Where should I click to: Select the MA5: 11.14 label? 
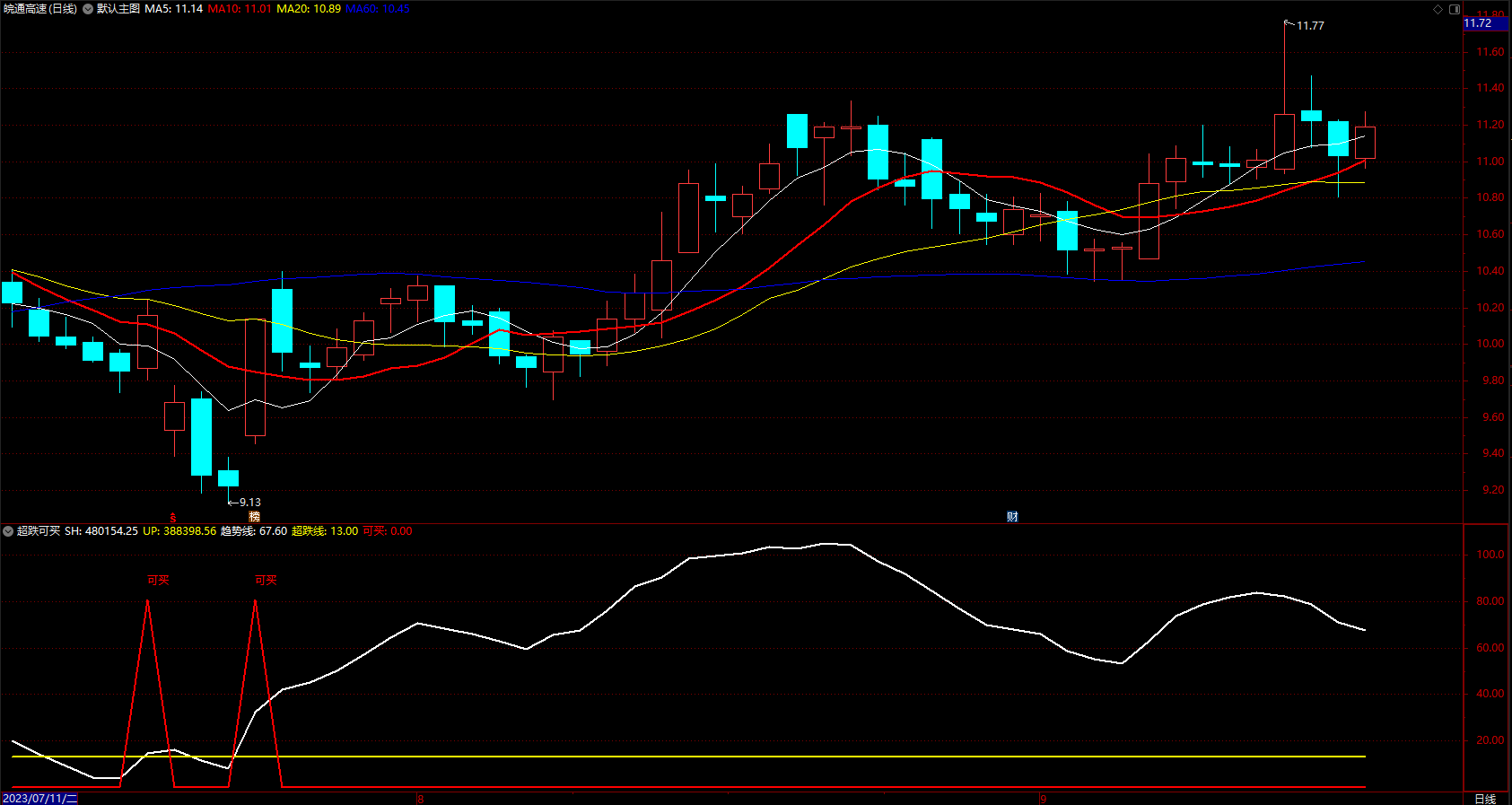(x=174, y=9)
